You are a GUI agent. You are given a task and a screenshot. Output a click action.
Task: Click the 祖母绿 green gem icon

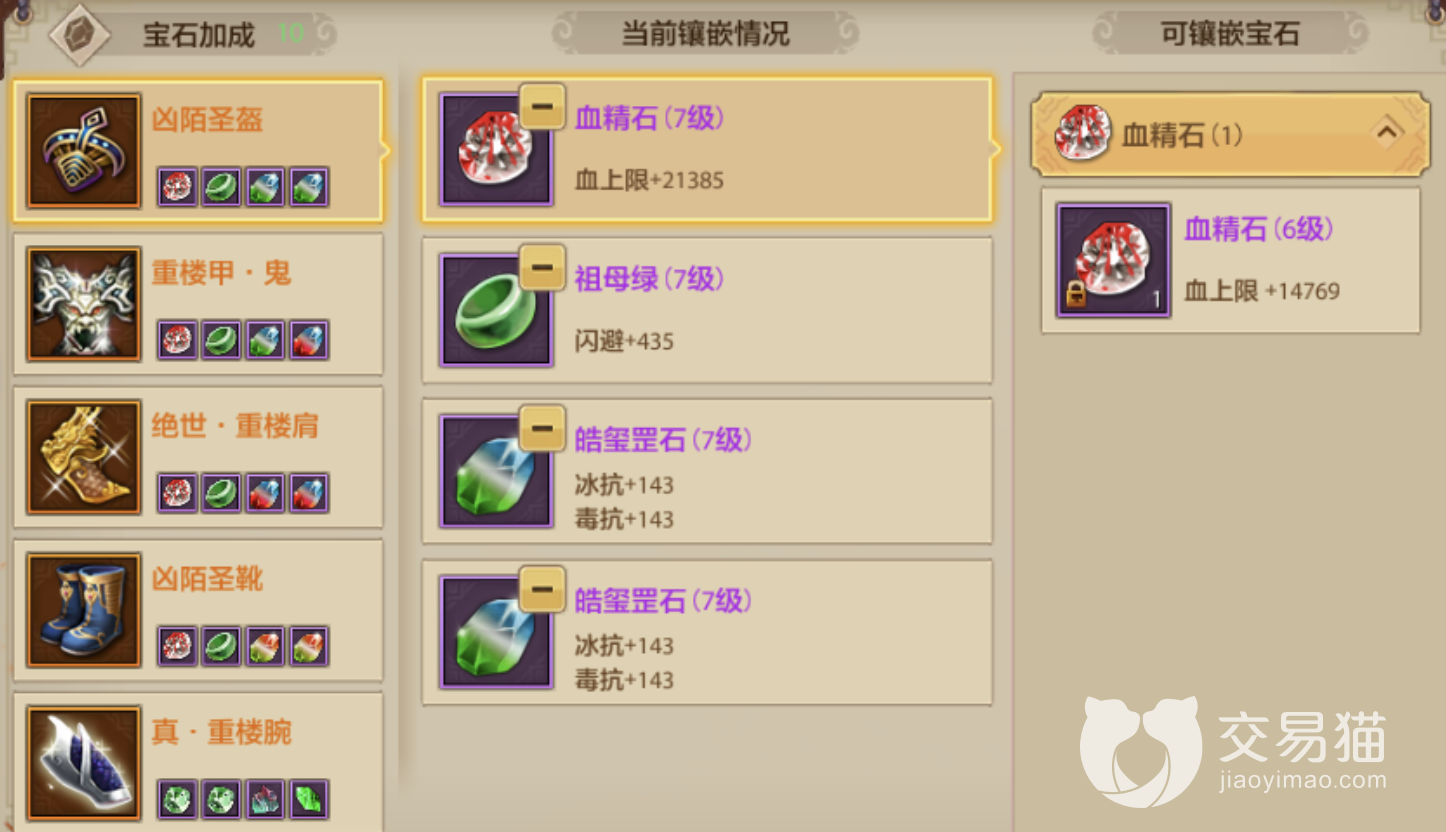[496, 310]
